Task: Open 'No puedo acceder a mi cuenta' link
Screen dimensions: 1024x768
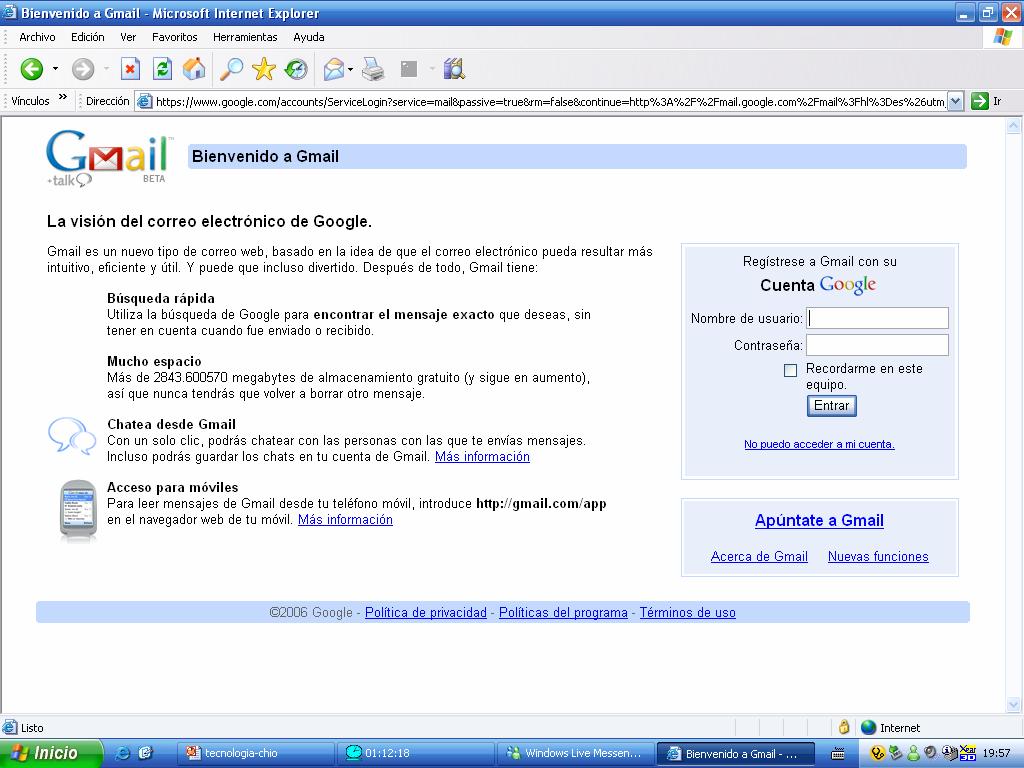Action: [819, 444]
